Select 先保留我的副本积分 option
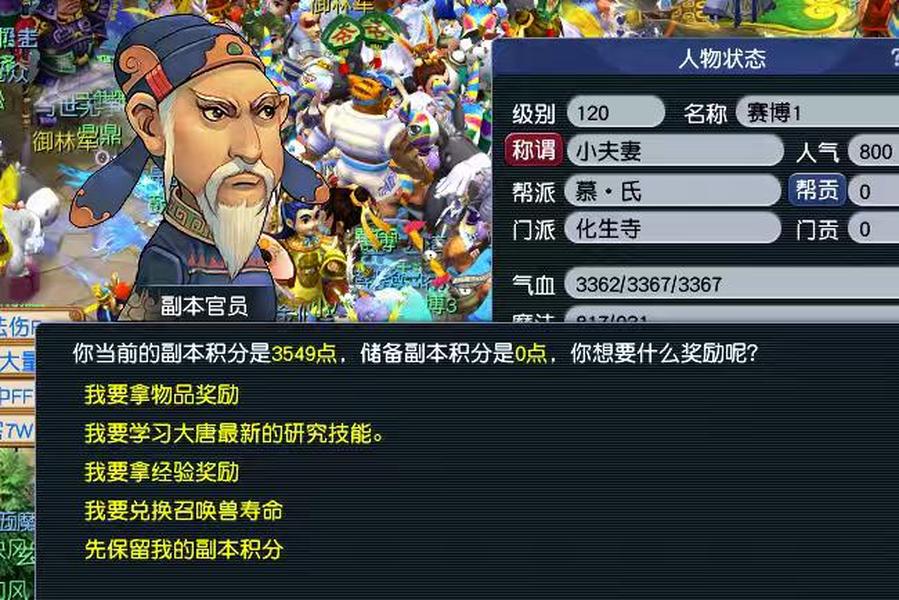This screenshot has width=899, height=600. point(183,549)
